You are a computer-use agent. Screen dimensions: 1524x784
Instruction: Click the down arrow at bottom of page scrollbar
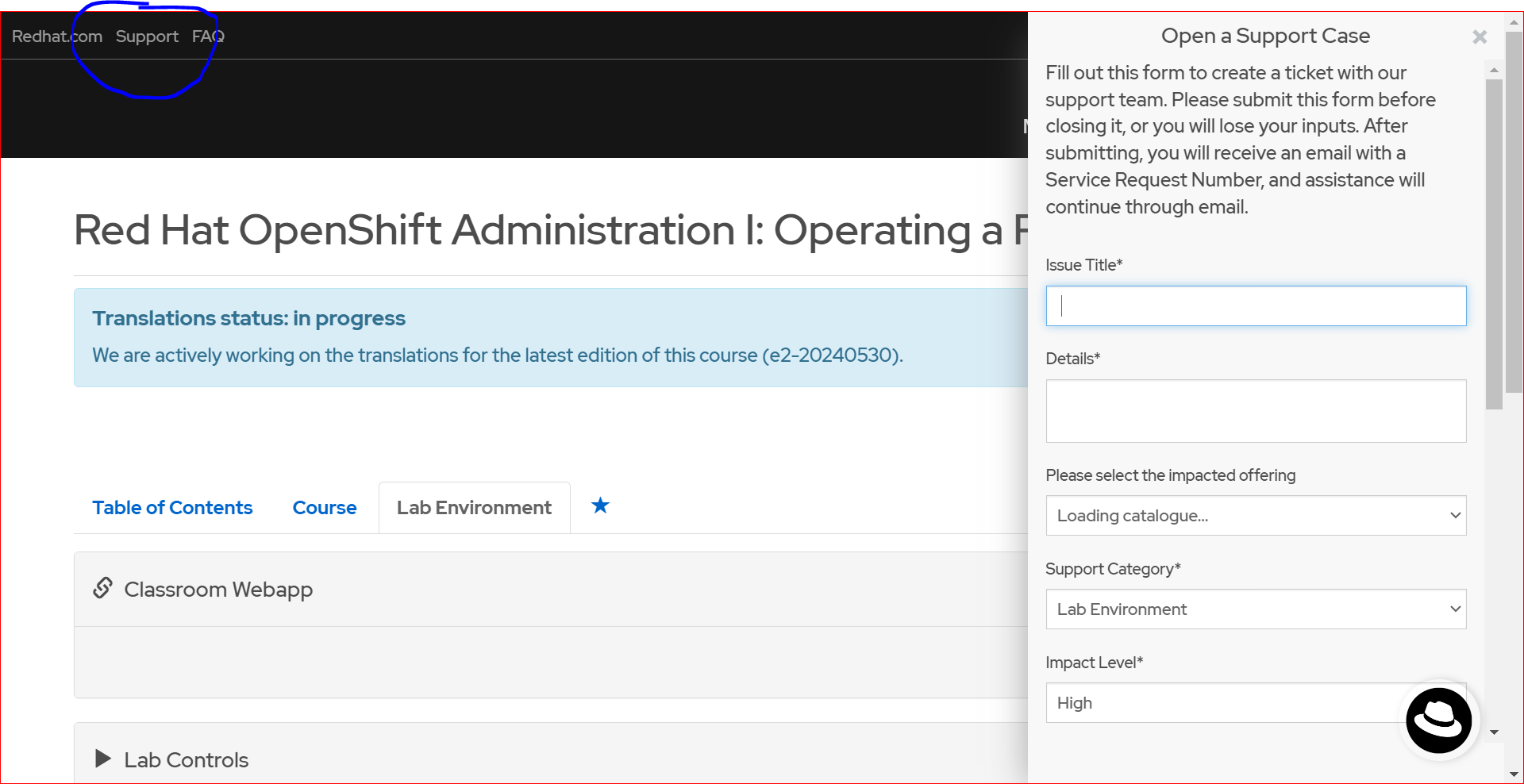(x=1514, y=774)
